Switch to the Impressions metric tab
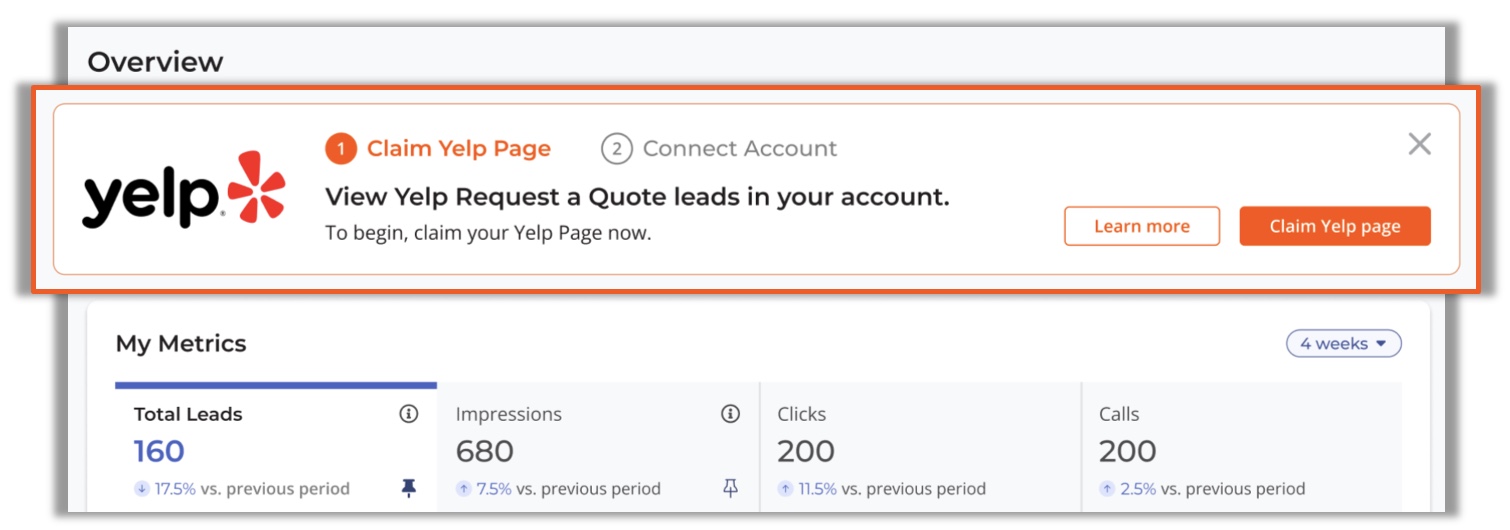The height and width of the screenshot is (530, 1510). (598, 448)
